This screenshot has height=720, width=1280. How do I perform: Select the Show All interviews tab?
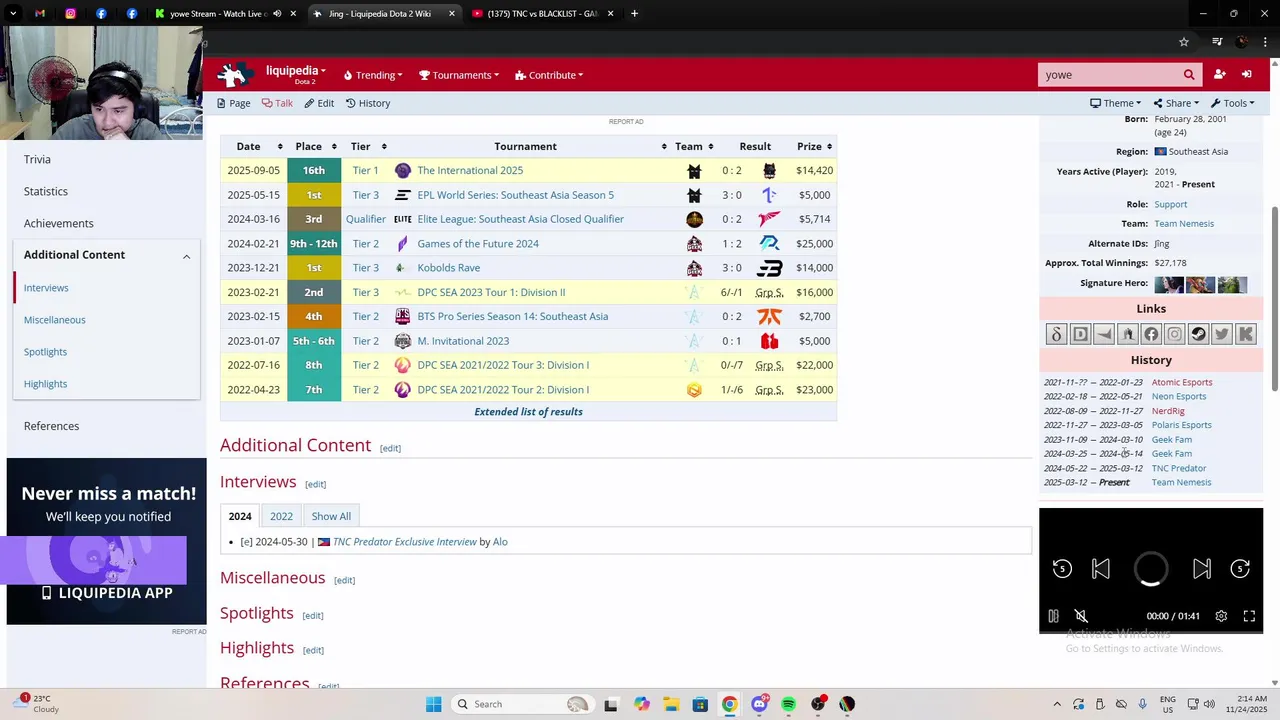point(331,516)
